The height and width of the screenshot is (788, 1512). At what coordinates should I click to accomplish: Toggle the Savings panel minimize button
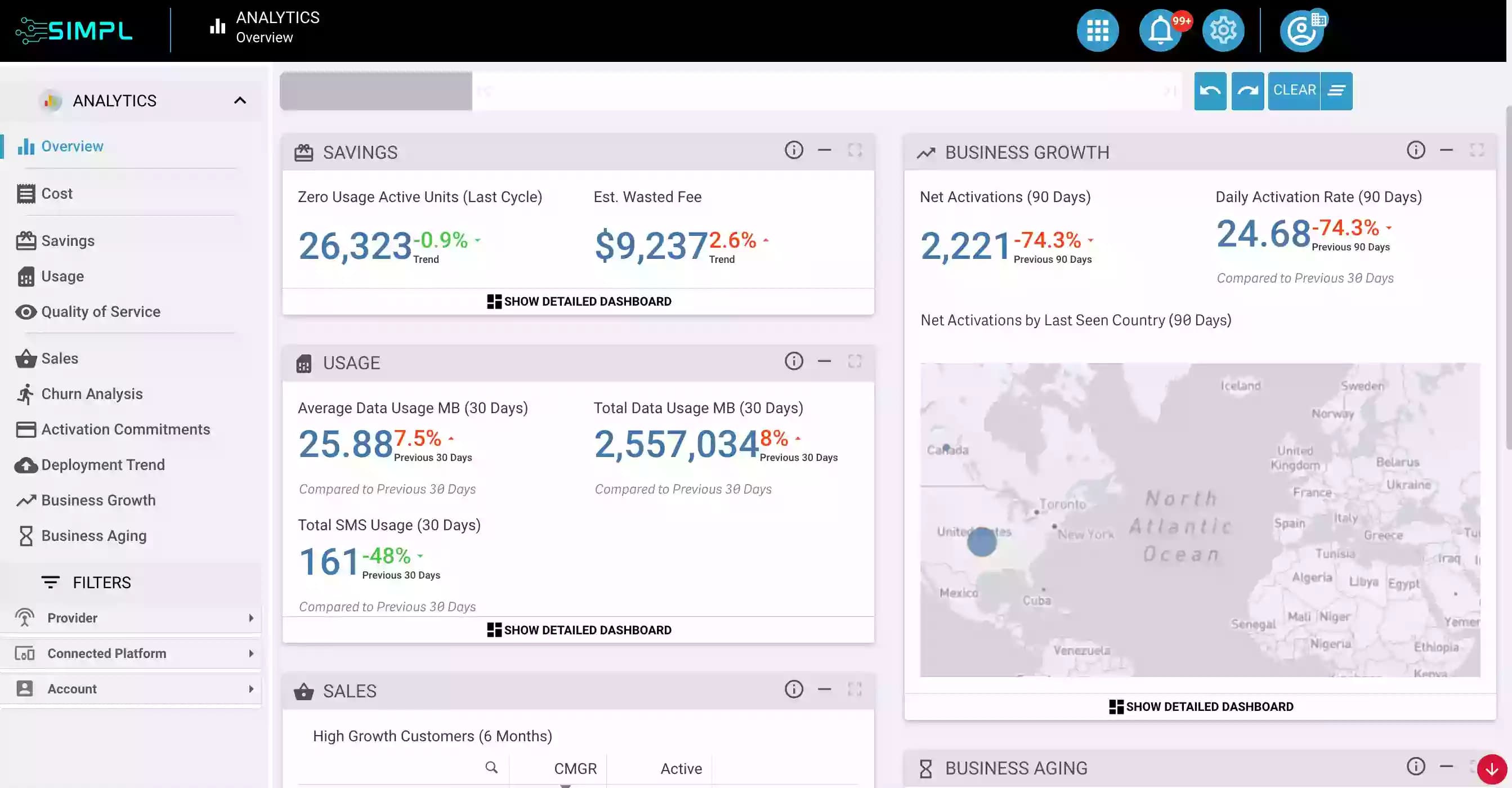pyautogui.click(x=825, y=151)
